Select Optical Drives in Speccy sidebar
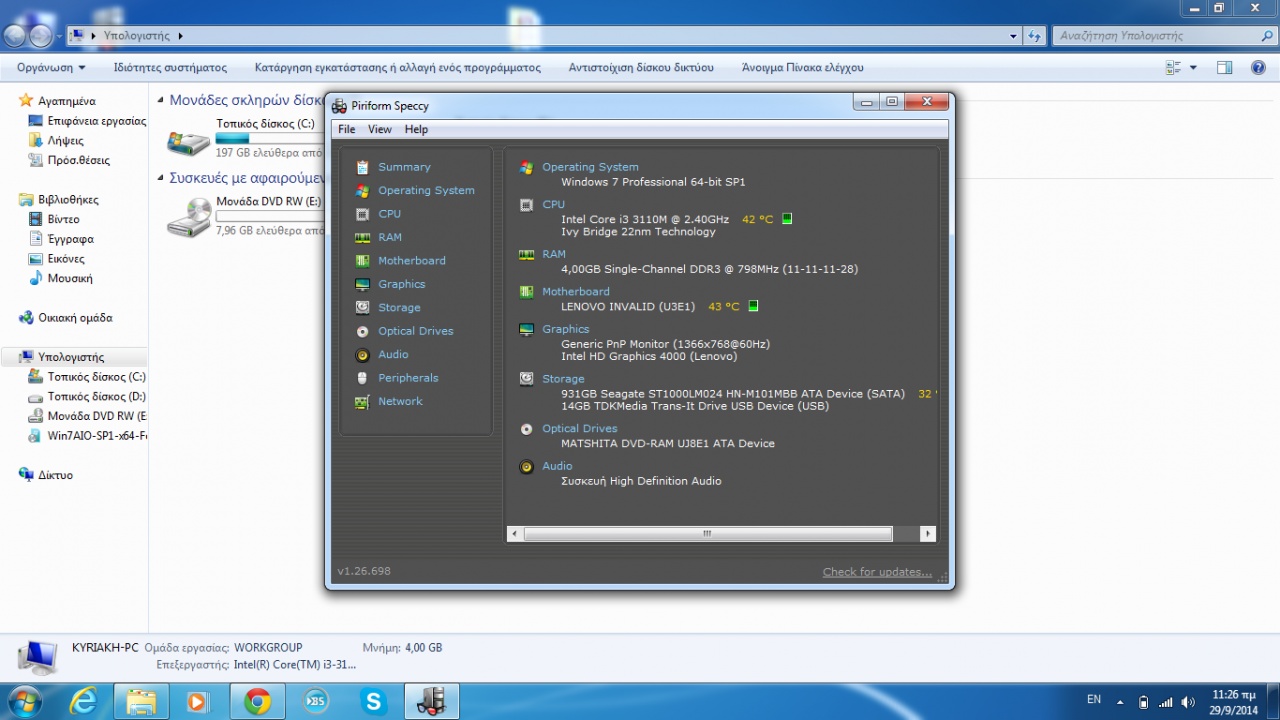1280x720 pixels. [416, 331]
